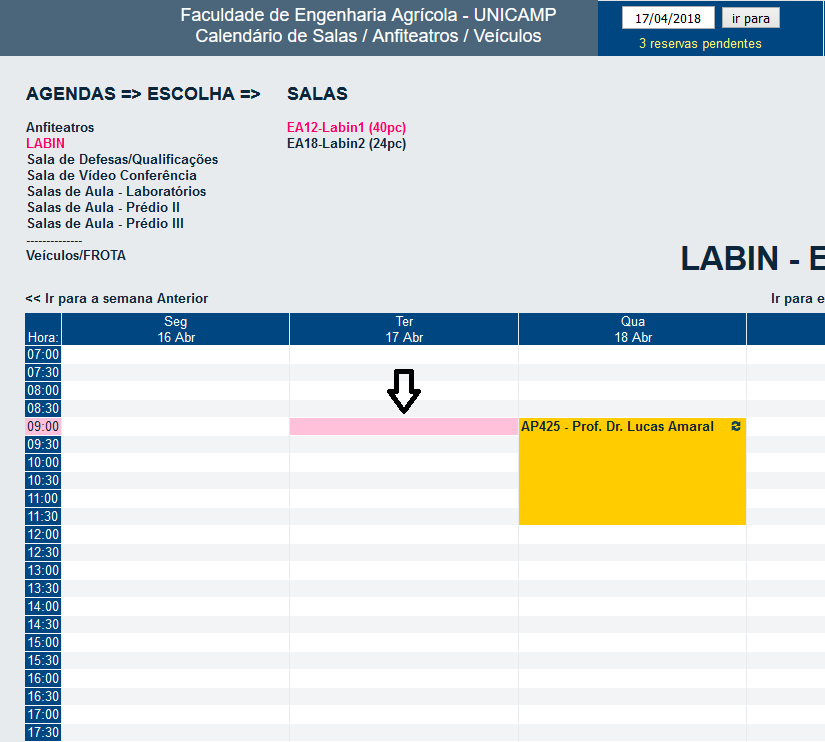The width and height of the screenshot is (825, 742).
Task: Click the 17:30 time label
Action: point(43,733)
